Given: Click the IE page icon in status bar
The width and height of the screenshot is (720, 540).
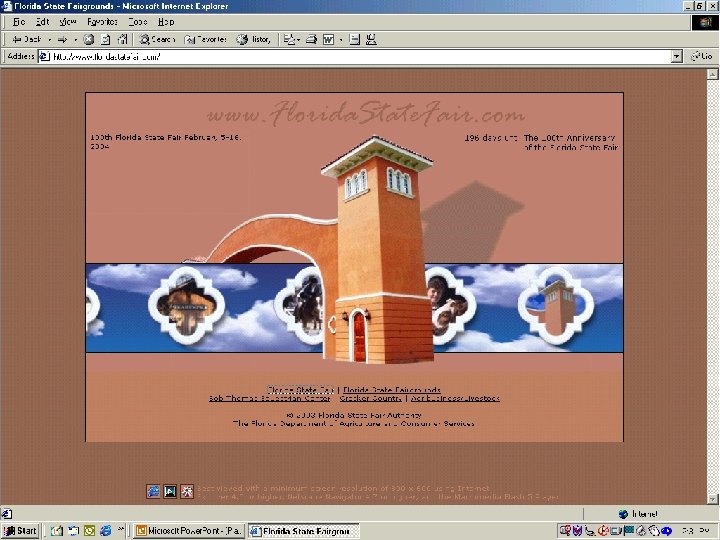Looking at the screenshot, I should coord(7,514).
